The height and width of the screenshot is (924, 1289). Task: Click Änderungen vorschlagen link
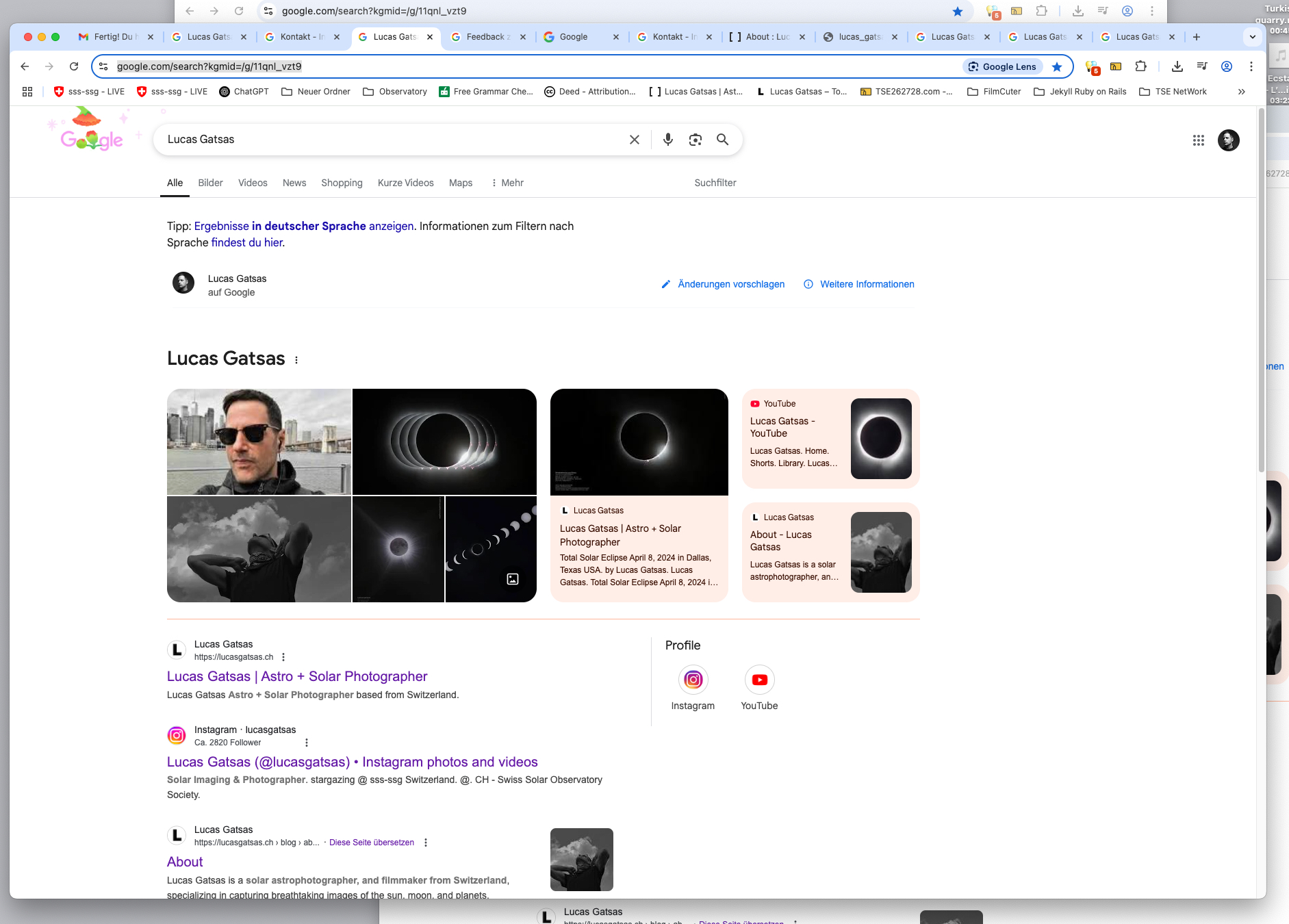pos(730,284)
